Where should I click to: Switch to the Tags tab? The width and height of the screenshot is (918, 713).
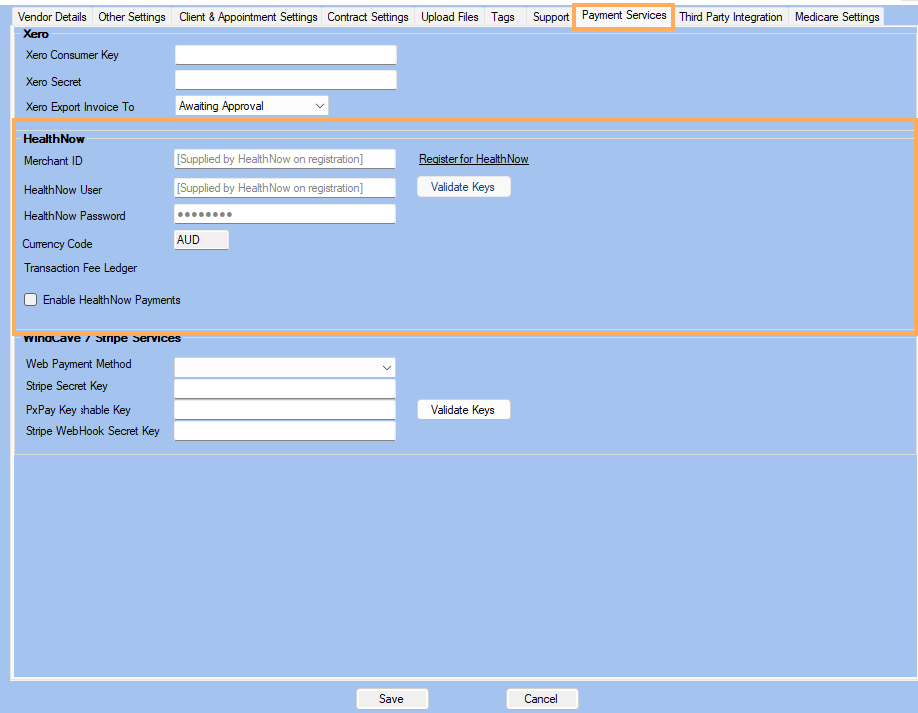coord(503,17)
